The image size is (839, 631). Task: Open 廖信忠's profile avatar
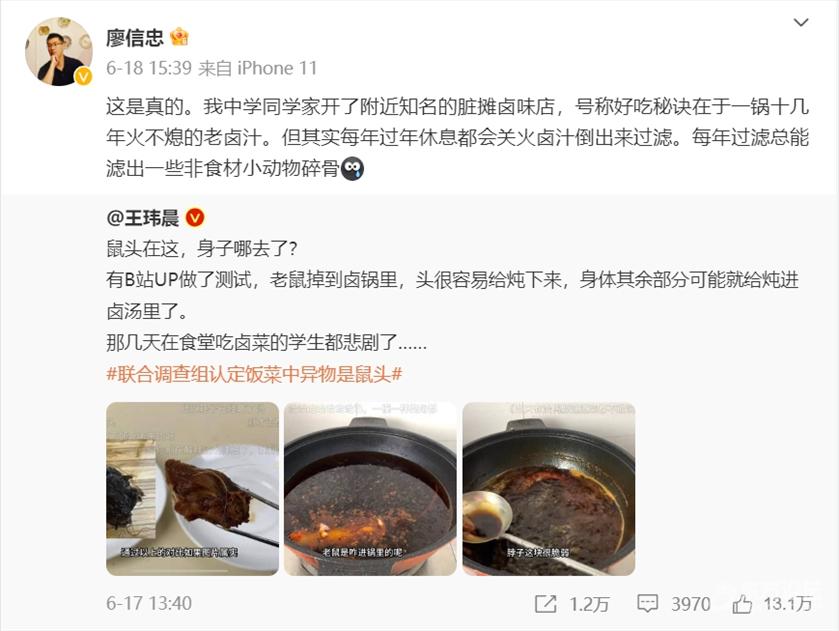coord(59,51)
